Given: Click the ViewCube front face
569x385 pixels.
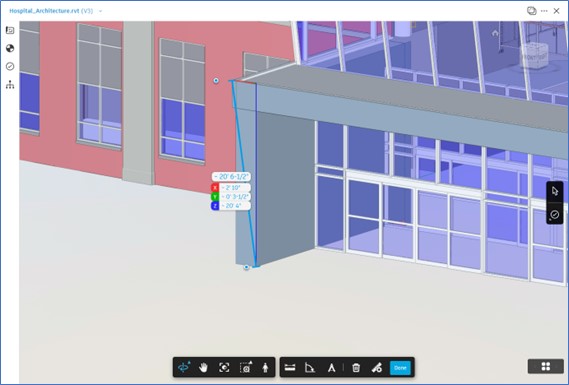Looking at the screenshot, I should tap(530, 58).
